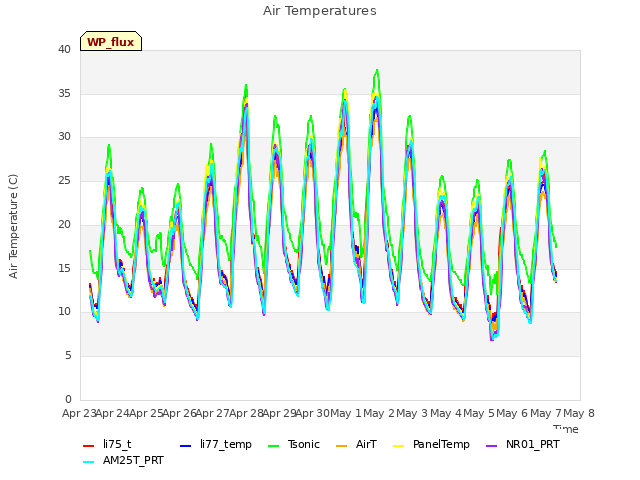Click the May 5 x-axis tick label
The image size is (640, 480).
coord(479,413)
